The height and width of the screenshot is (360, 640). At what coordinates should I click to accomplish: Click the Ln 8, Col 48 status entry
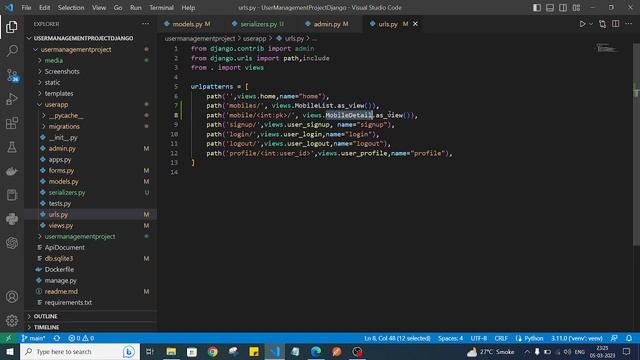point(397,338)
